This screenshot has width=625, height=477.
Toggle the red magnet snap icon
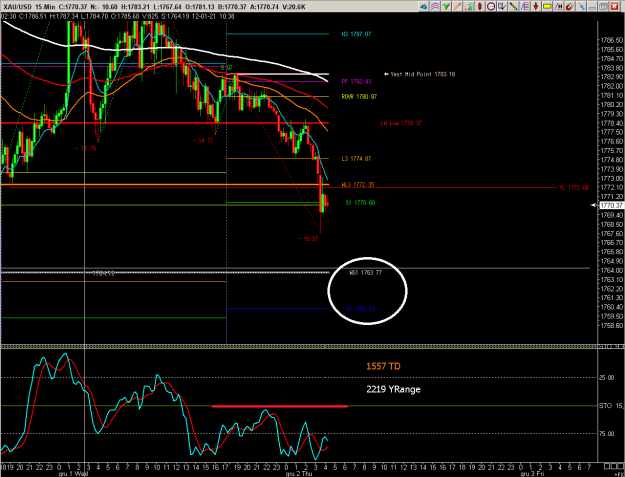pyautogui.click(x=570, y=6)
